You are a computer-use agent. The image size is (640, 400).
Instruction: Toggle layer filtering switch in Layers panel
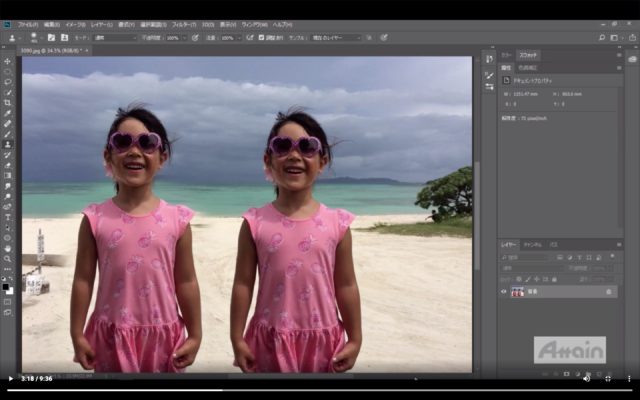click(x=612, y=256)
